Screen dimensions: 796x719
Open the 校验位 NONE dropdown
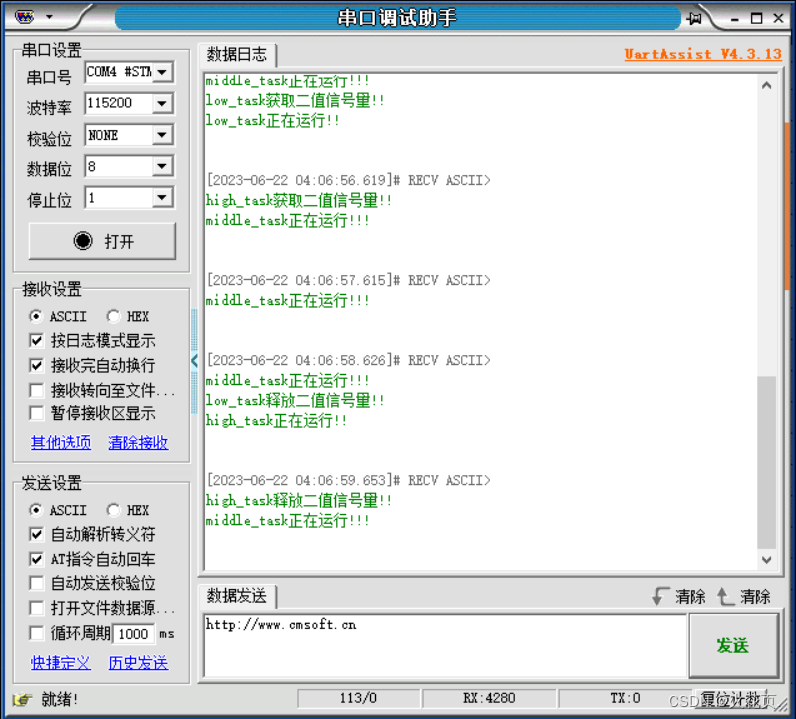162,135
